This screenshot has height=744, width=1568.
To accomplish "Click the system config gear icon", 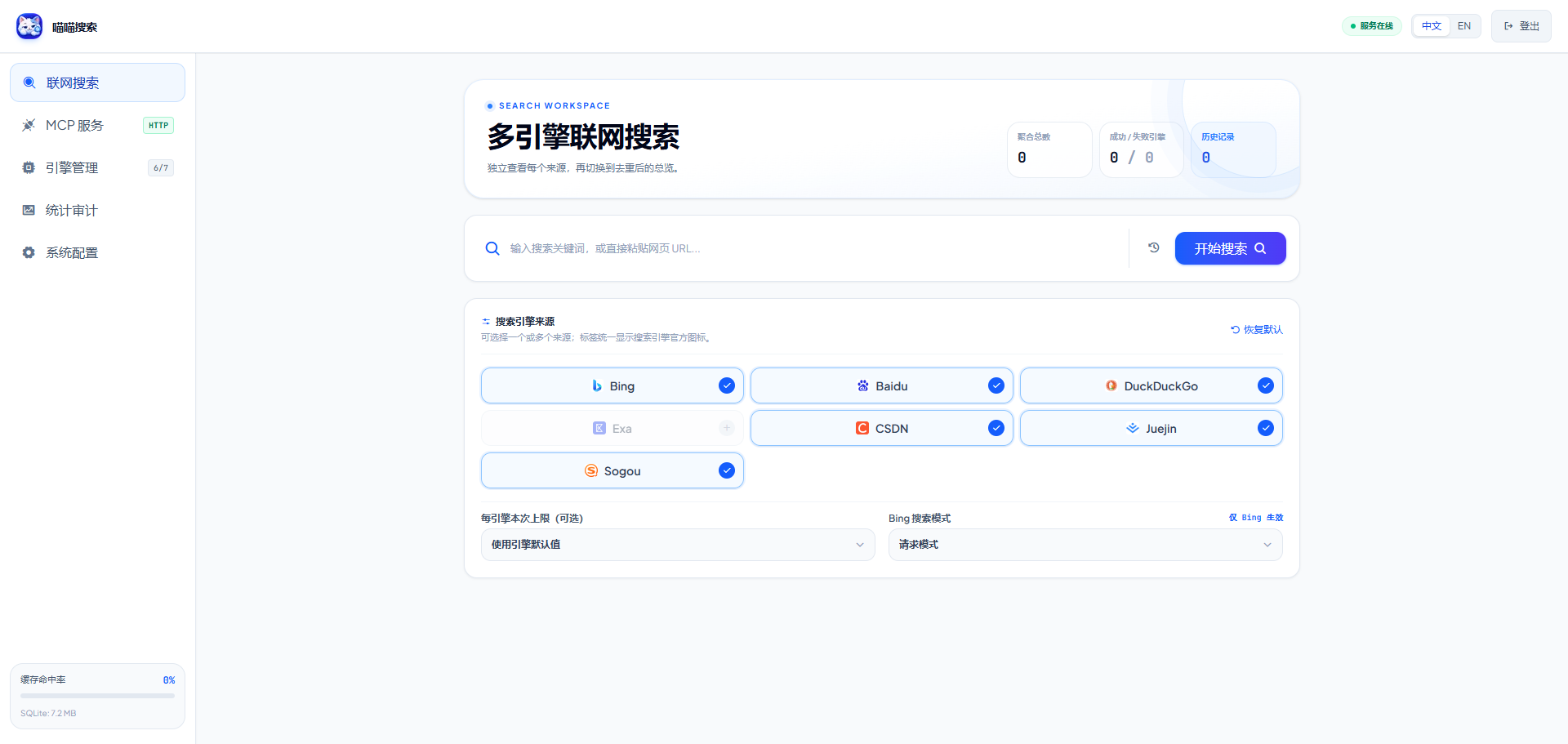I will click(29, 252).
